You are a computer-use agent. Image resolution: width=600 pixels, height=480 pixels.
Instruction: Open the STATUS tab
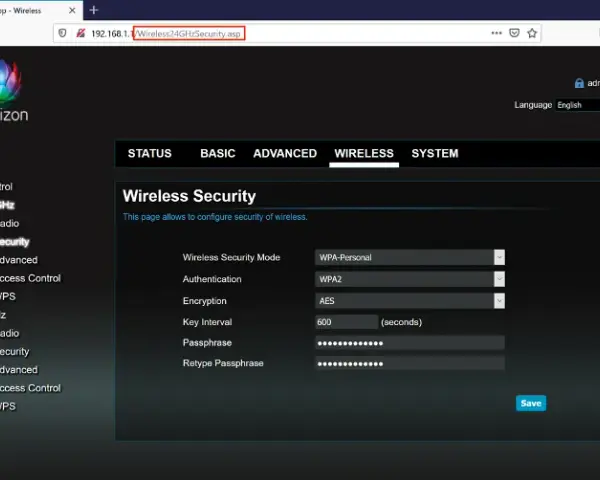coord(150,153)
